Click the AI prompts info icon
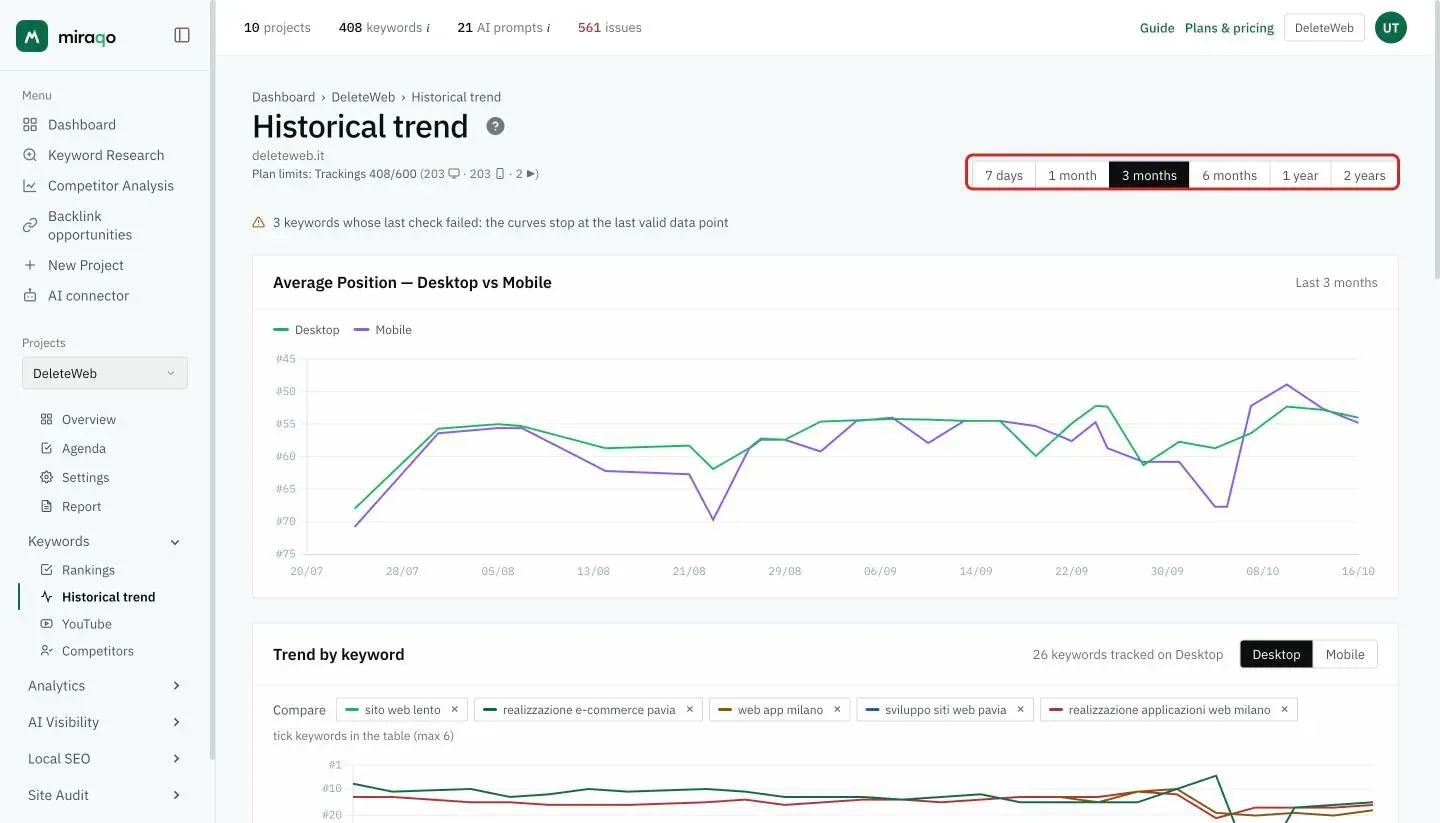 tap(548, 28)
